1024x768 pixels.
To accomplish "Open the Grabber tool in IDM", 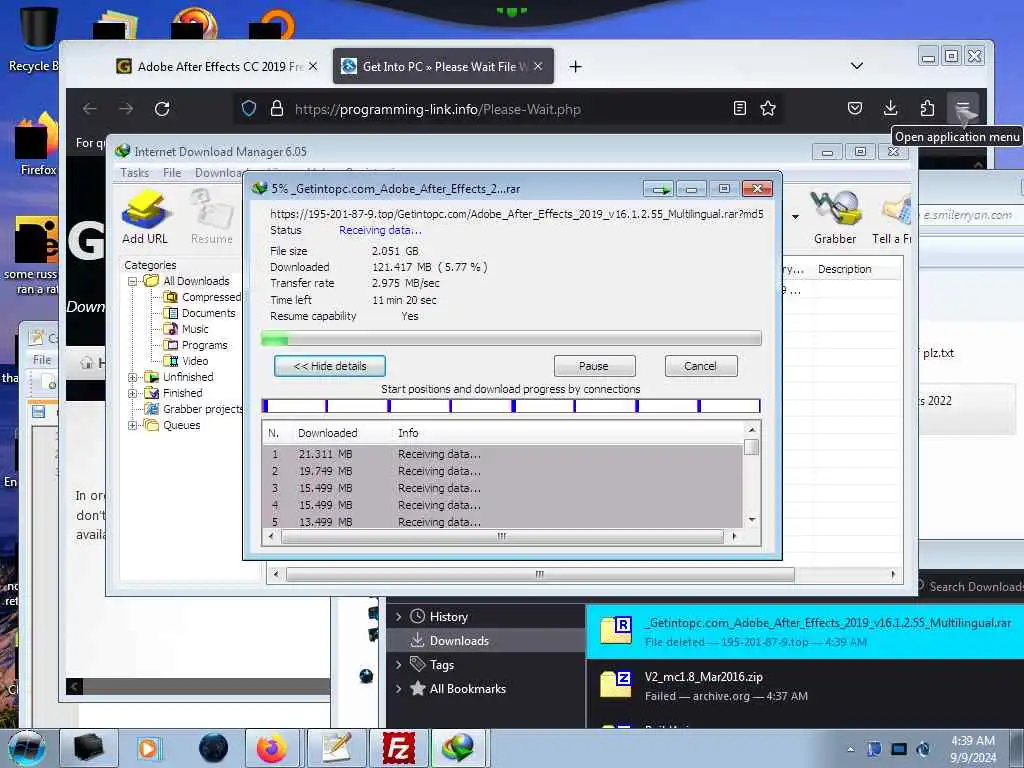I will [x=835, y=216].
